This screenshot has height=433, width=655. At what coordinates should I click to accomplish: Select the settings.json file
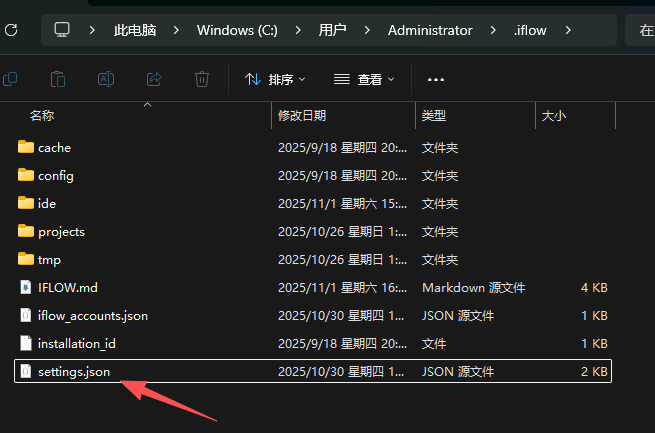click(x=73, y=372)
